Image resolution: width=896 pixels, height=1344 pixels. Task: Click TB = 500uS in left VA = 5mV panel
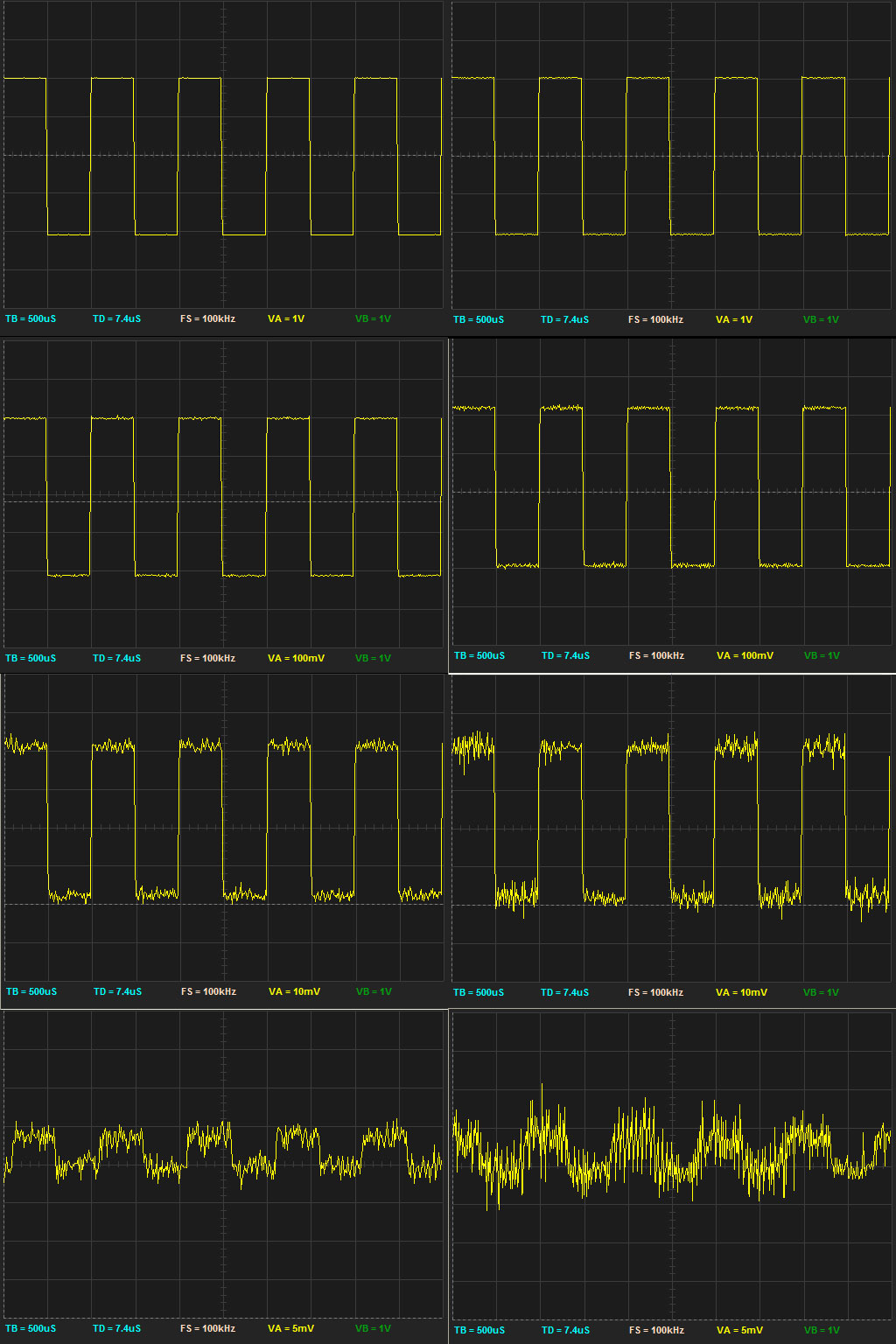tap(31, 1328)
